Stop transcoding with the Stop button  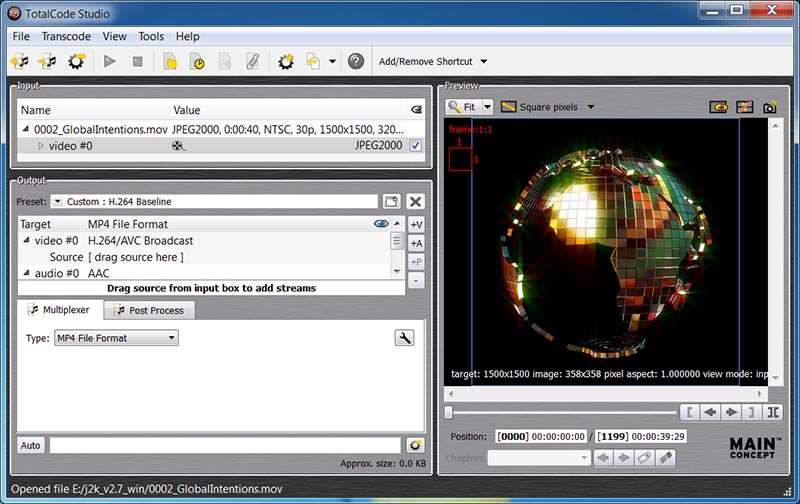coord(137,61)
